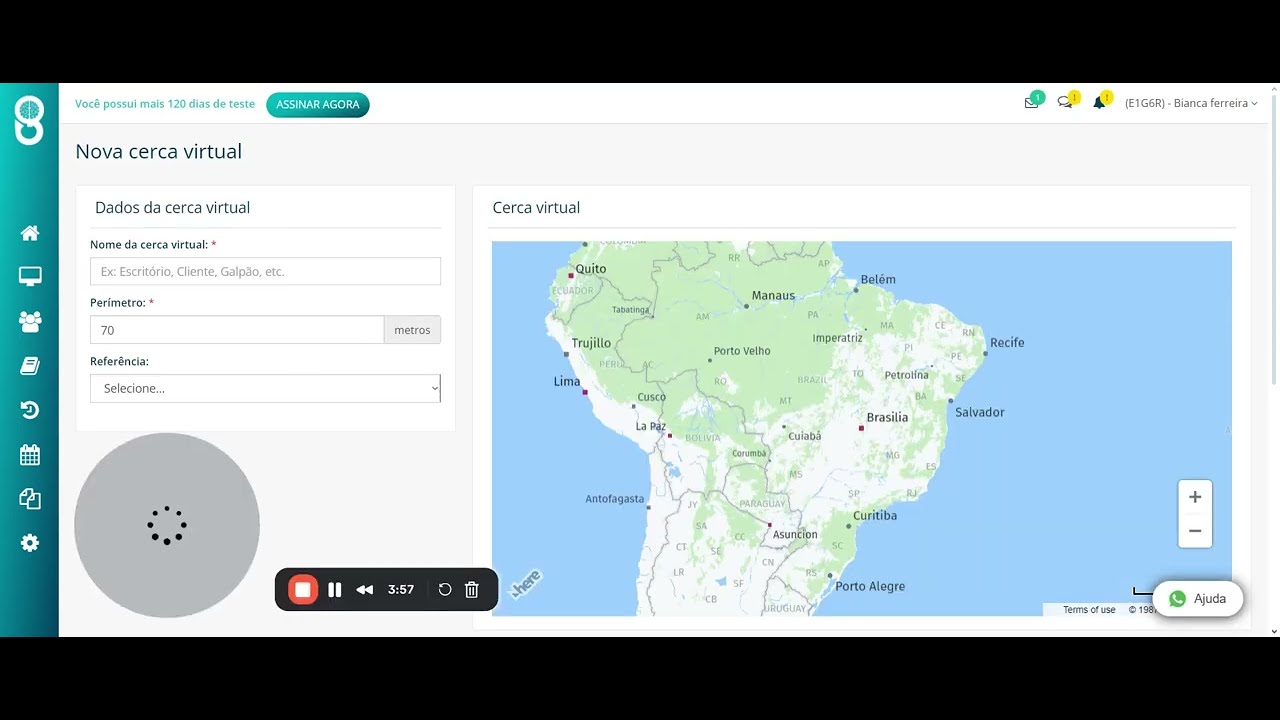The image size is (1280, 720).
Task: Open the Home icon in sidebar
Action: tap(30, 233)
